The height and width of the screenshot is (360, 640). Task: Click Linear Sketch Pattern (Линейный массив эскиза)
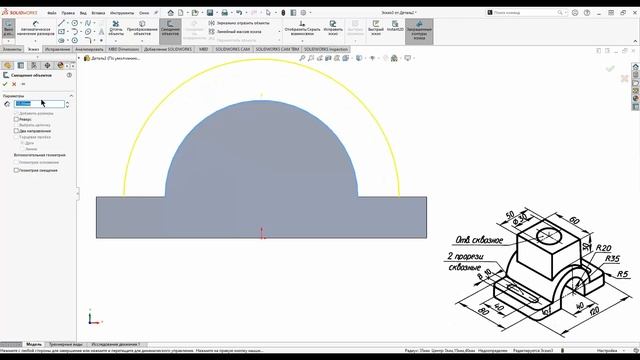click(x=235, y=31)
